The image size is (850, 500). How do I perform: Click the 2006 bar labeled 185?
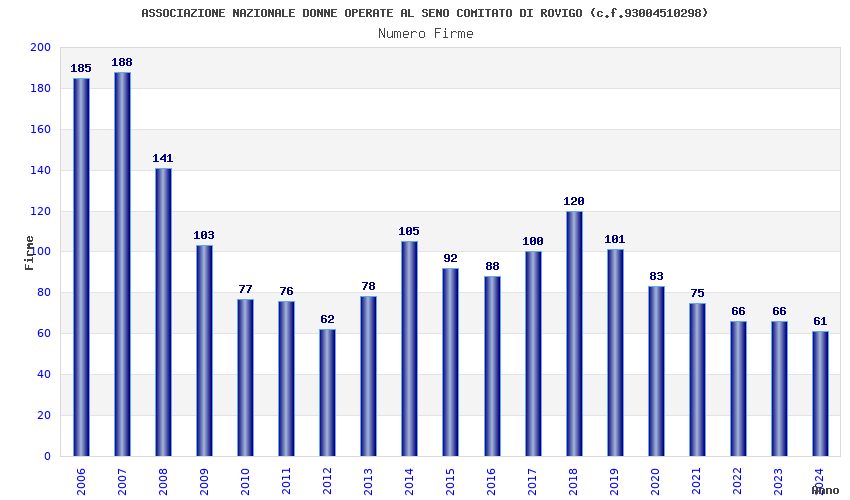[x=81, y=267]
